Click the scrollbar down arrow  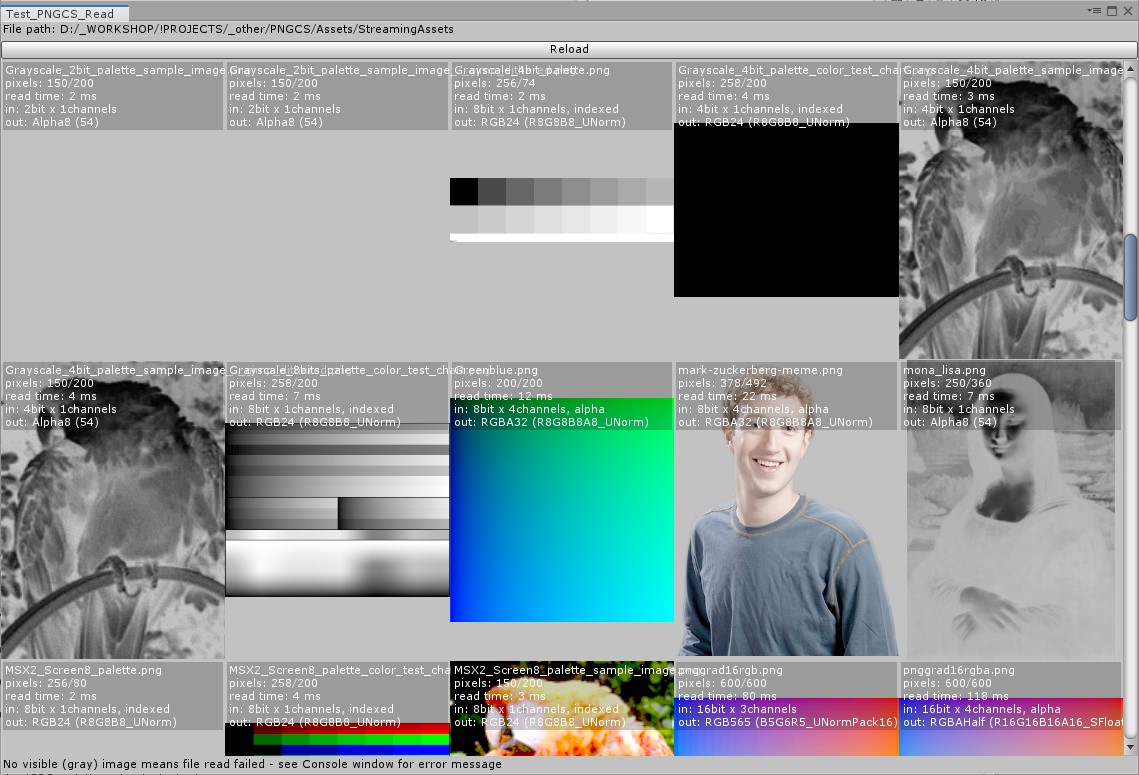[1130, 747]
